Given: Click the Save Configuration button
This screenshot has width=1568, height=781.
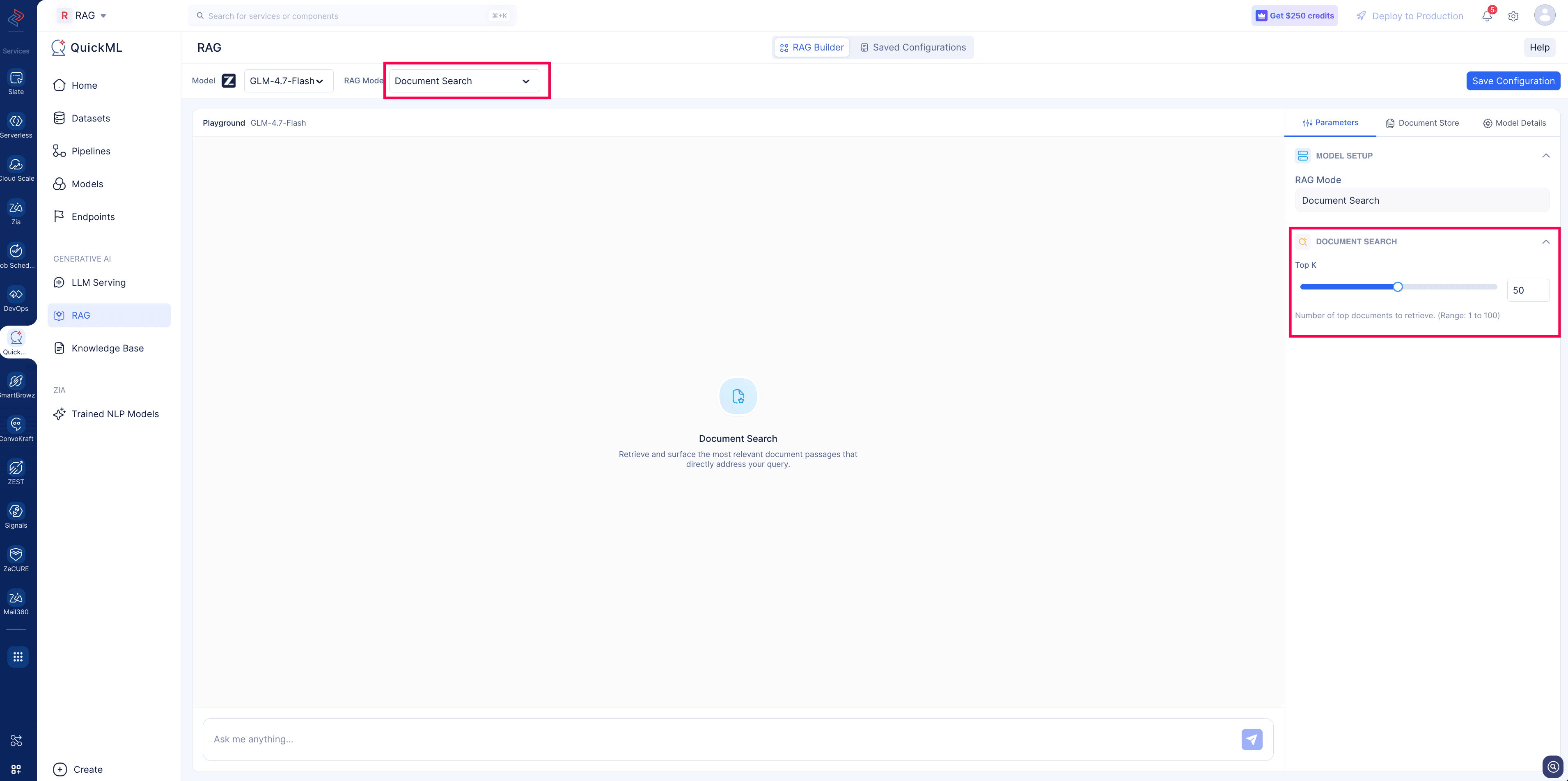Looking at the screenshot, I should 1513,81.
